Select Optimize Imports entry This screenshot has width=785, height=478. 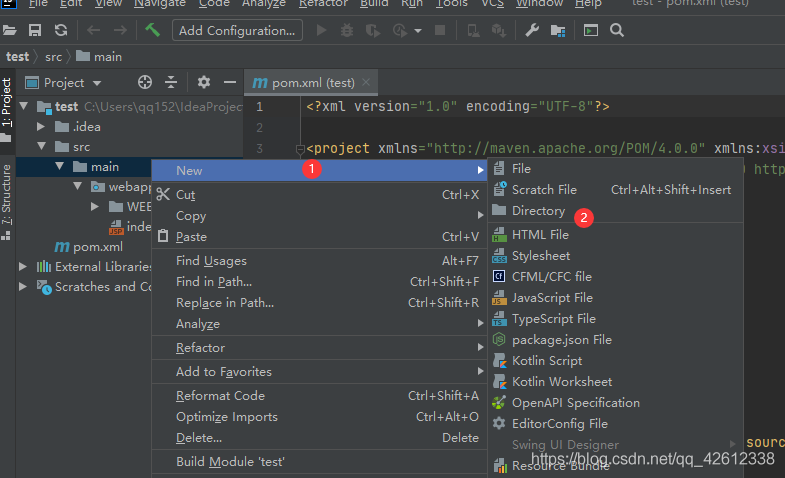tap(319, 417)
